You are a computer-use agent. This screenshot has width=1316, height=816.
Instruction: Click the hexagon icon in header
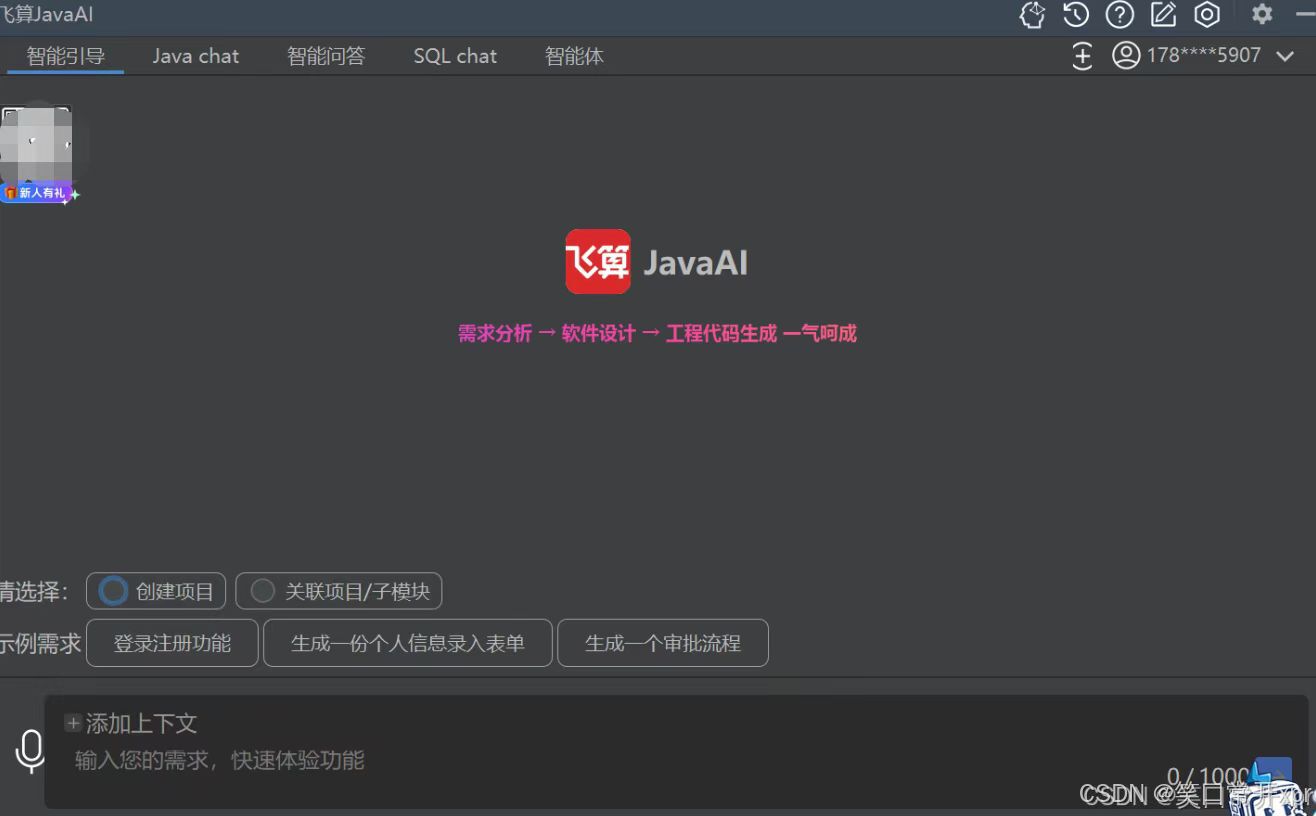coord(1207,14)
